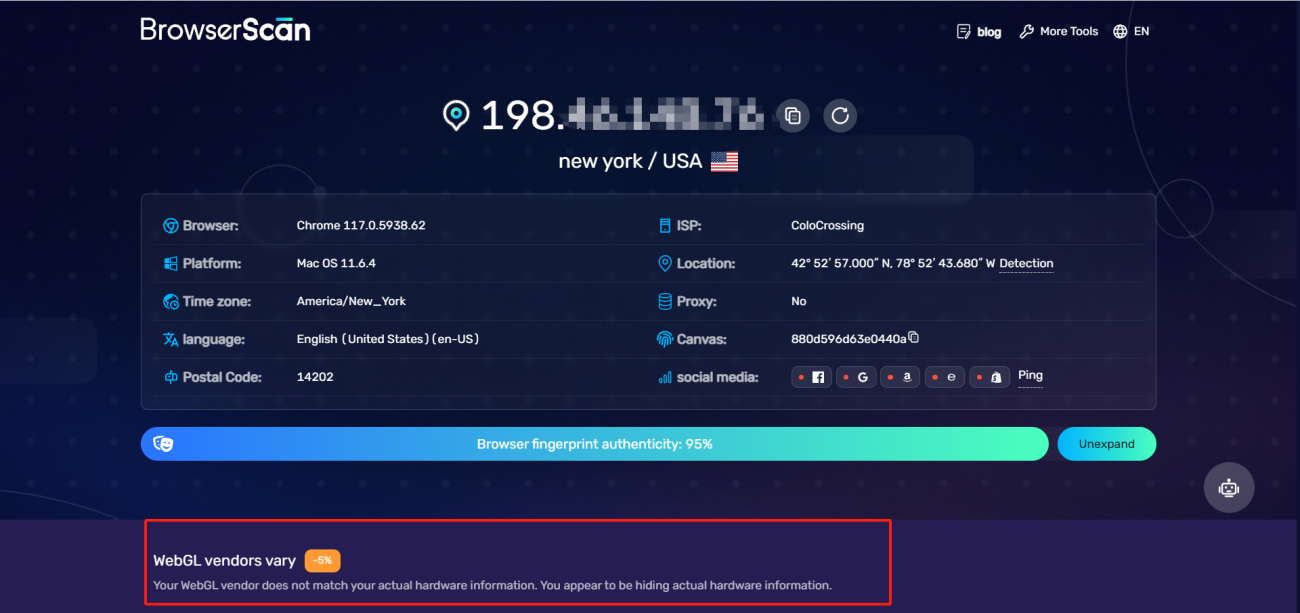The width and height of the screenshot is (1300, 613).
Task: Click the Ping link
Action: pyautogui.click(x=1030, y=376)
